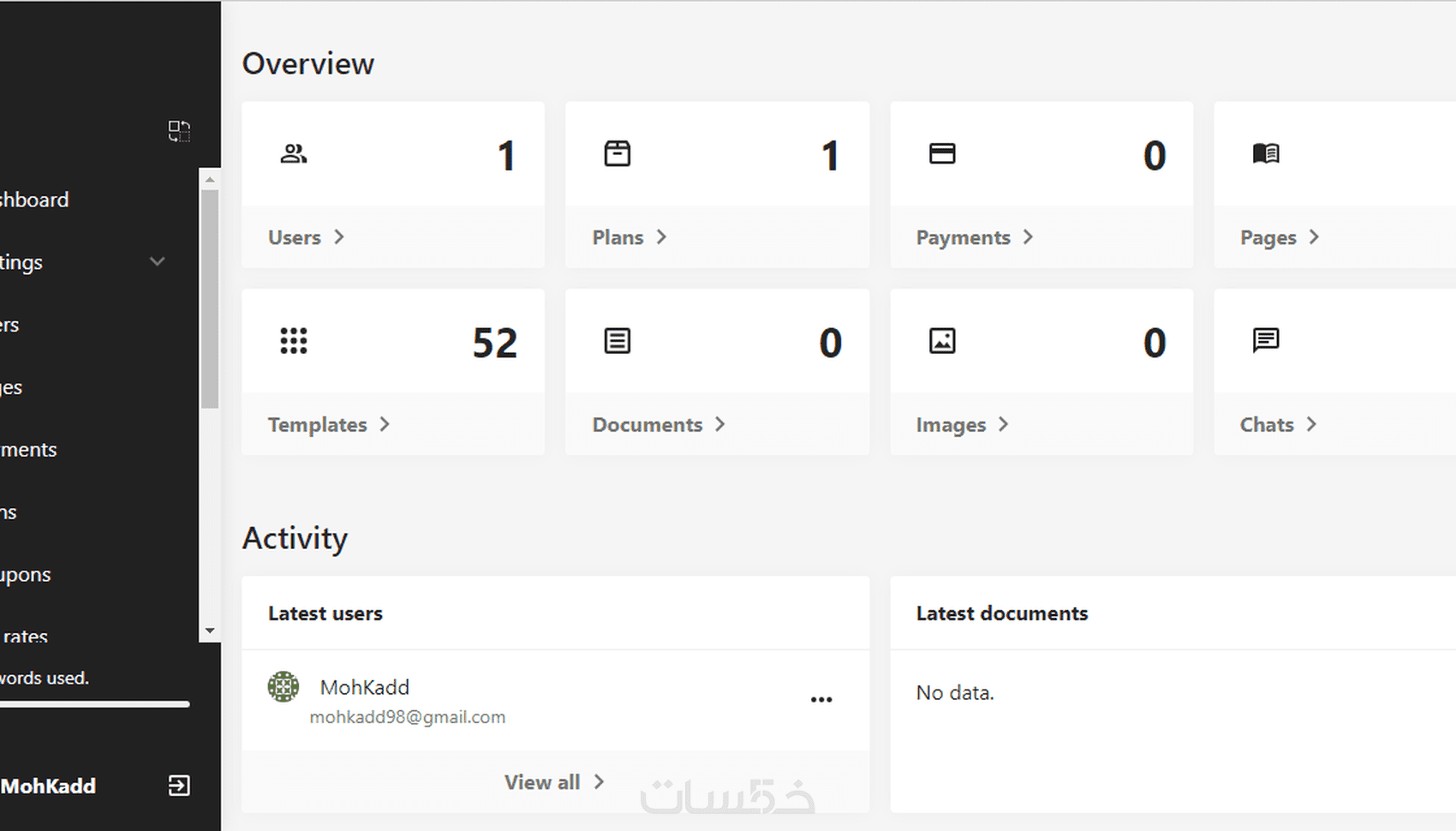The width and height of the screenshot is (1456, 831).
Task: Expand the Settings menu chevron
Action: [x=158, y=262]
